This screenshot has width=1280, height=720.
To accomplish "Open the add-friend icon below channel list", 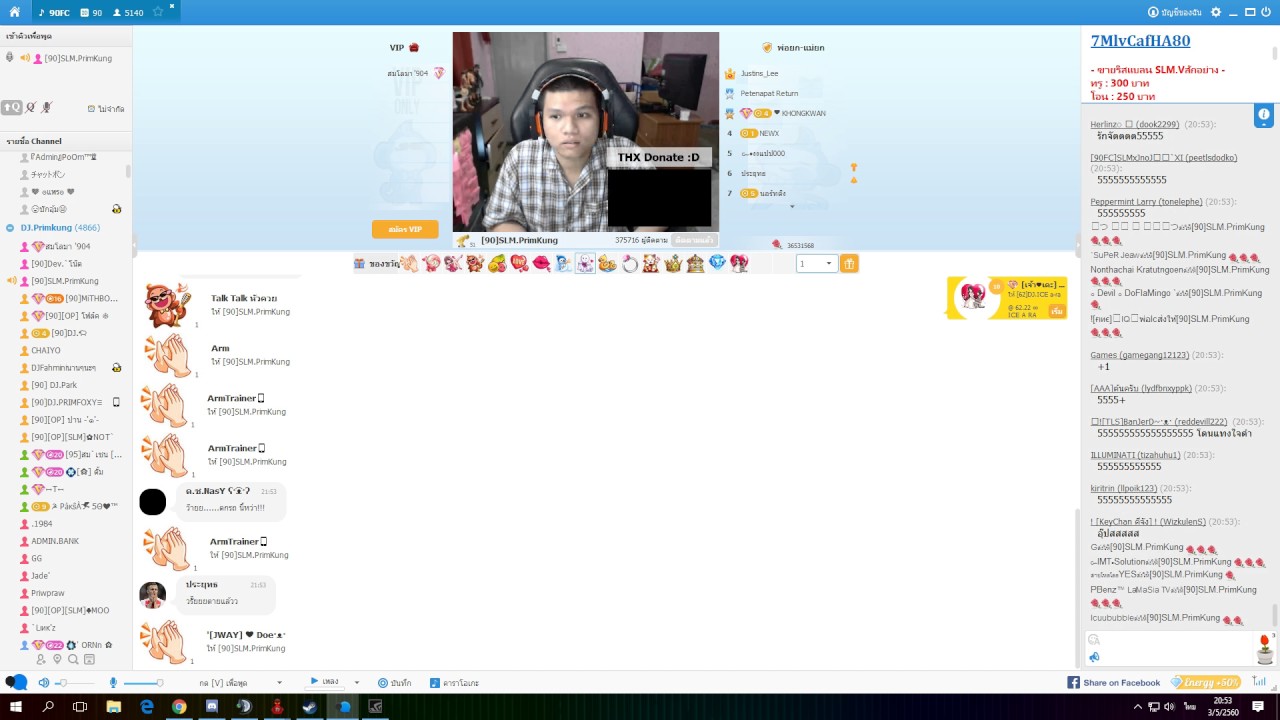I will point(41,659).
